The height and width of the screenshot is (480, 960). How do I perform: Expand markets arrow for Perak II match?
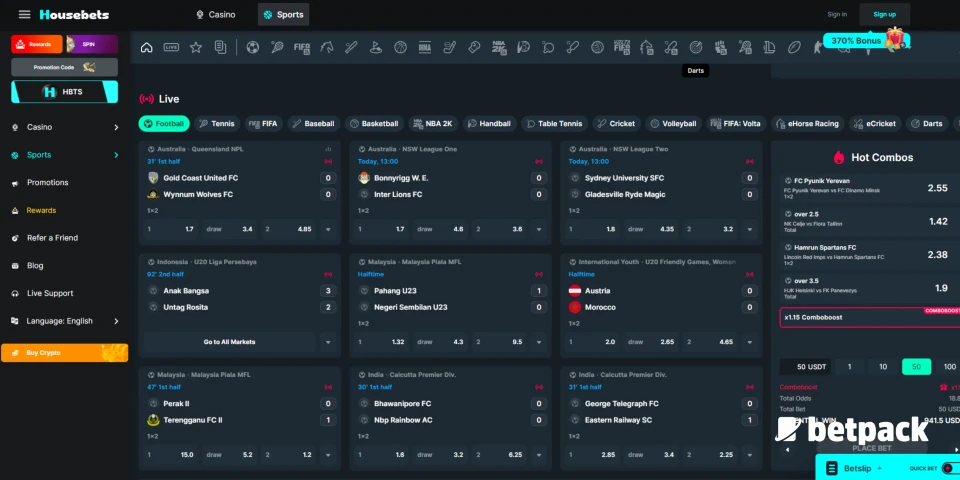click(x=328, y=455)
